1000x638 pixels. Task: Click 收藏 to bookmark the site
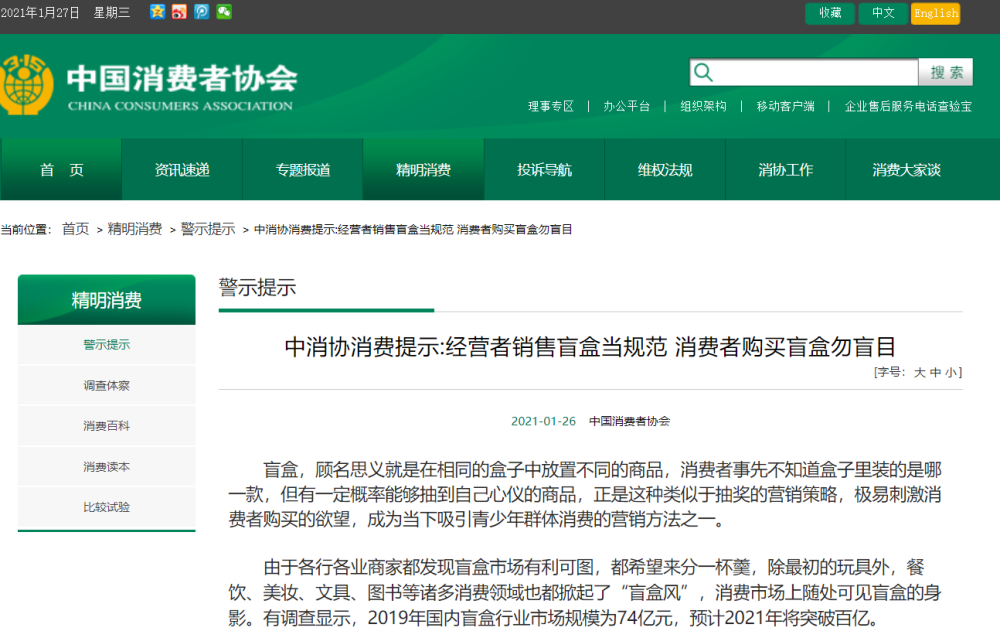829,13
